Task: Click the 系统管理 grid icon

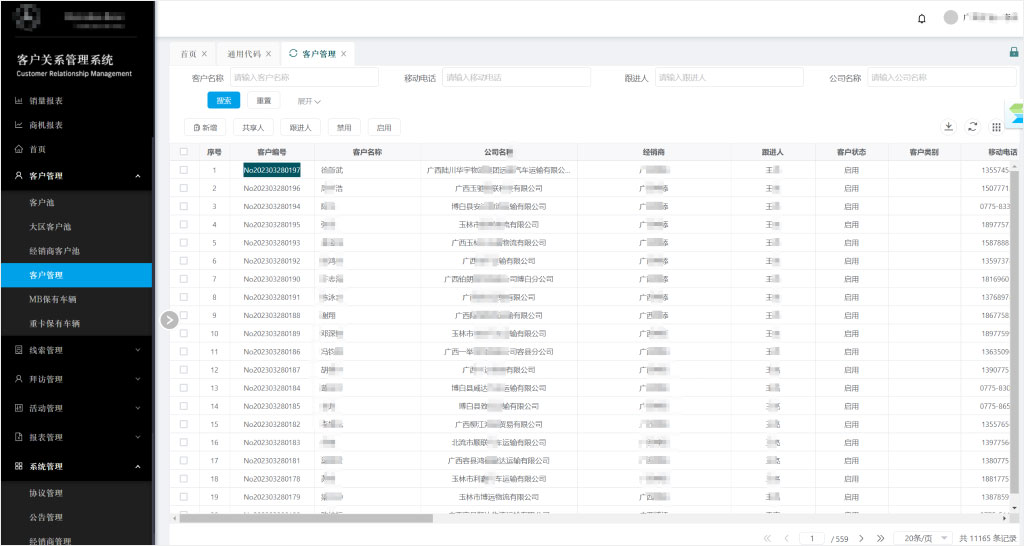Action: [x=18, y=466]
